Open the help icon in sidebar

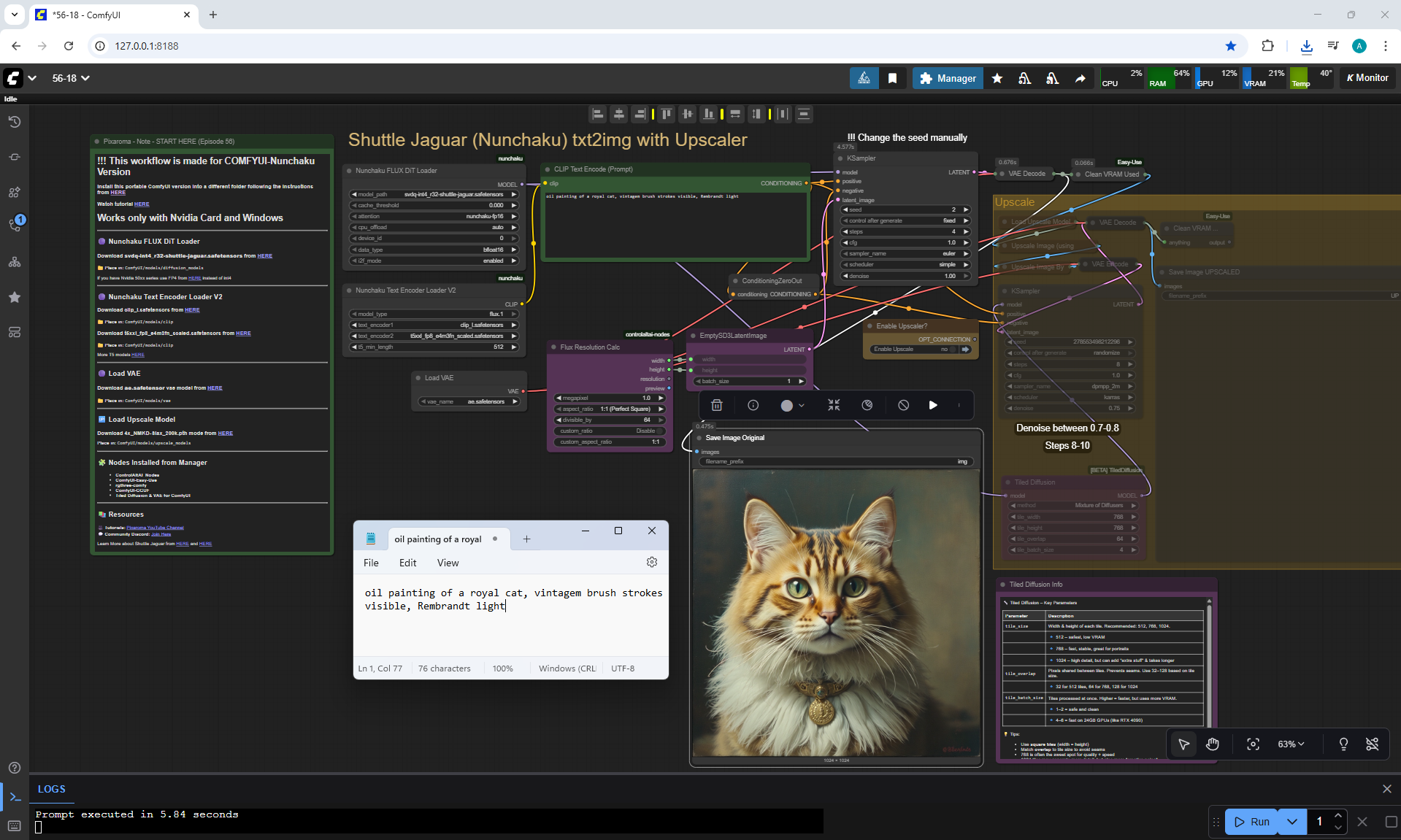coord(15,768)
